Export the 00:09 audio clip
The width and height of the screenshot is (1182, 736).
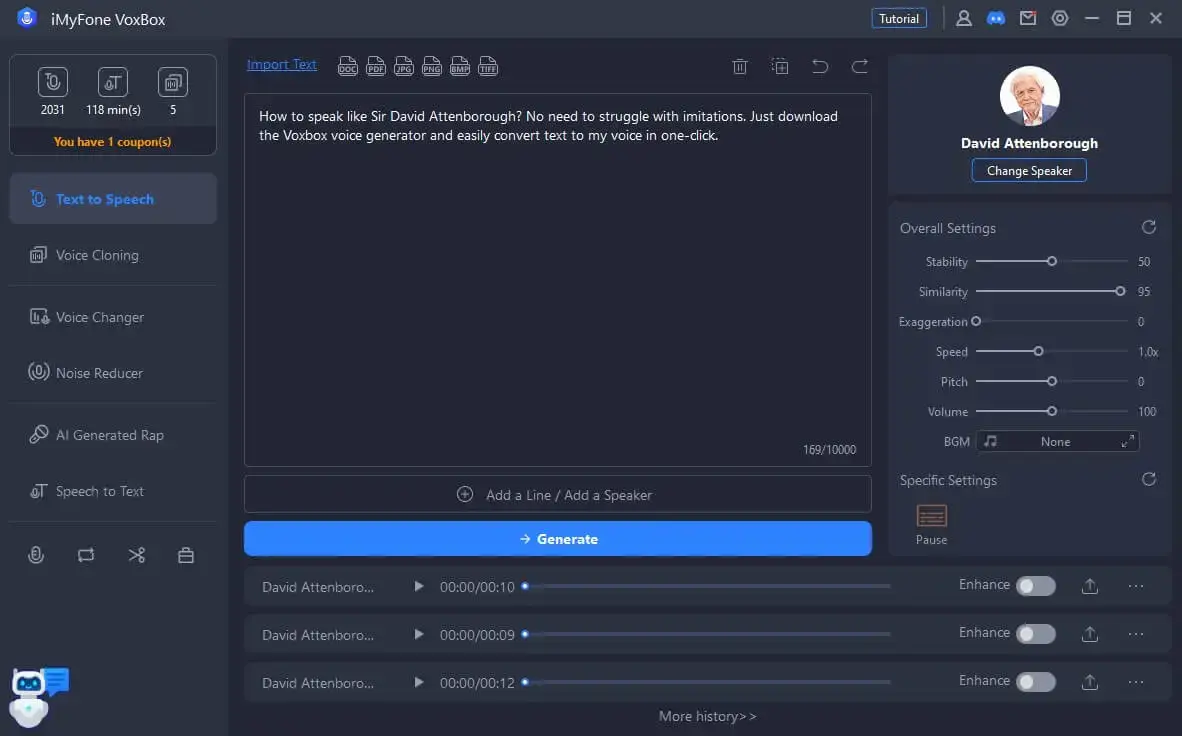1089,634
